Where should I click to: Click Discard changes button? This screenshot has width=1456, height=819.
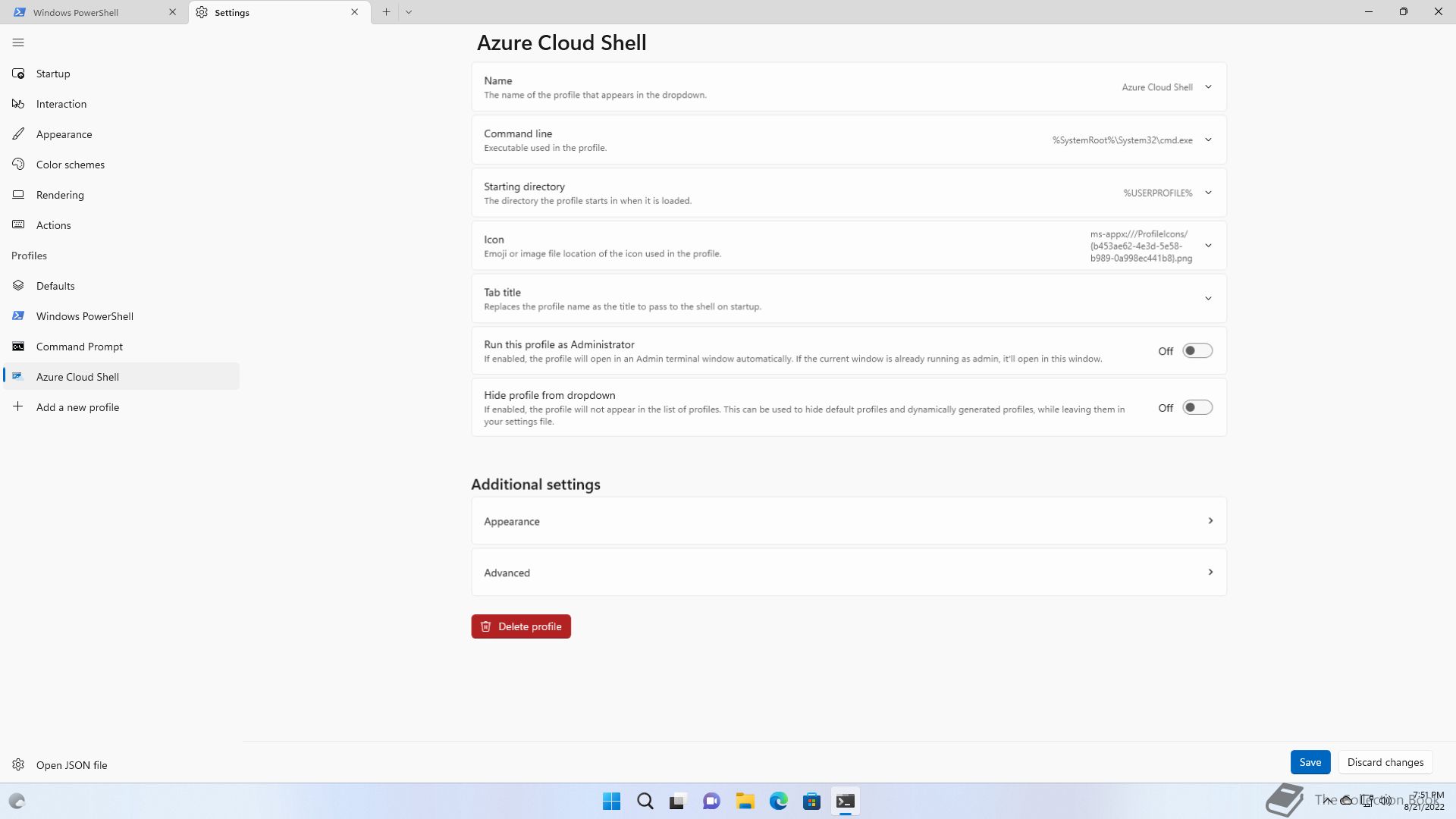click(x=1385, y=762)
